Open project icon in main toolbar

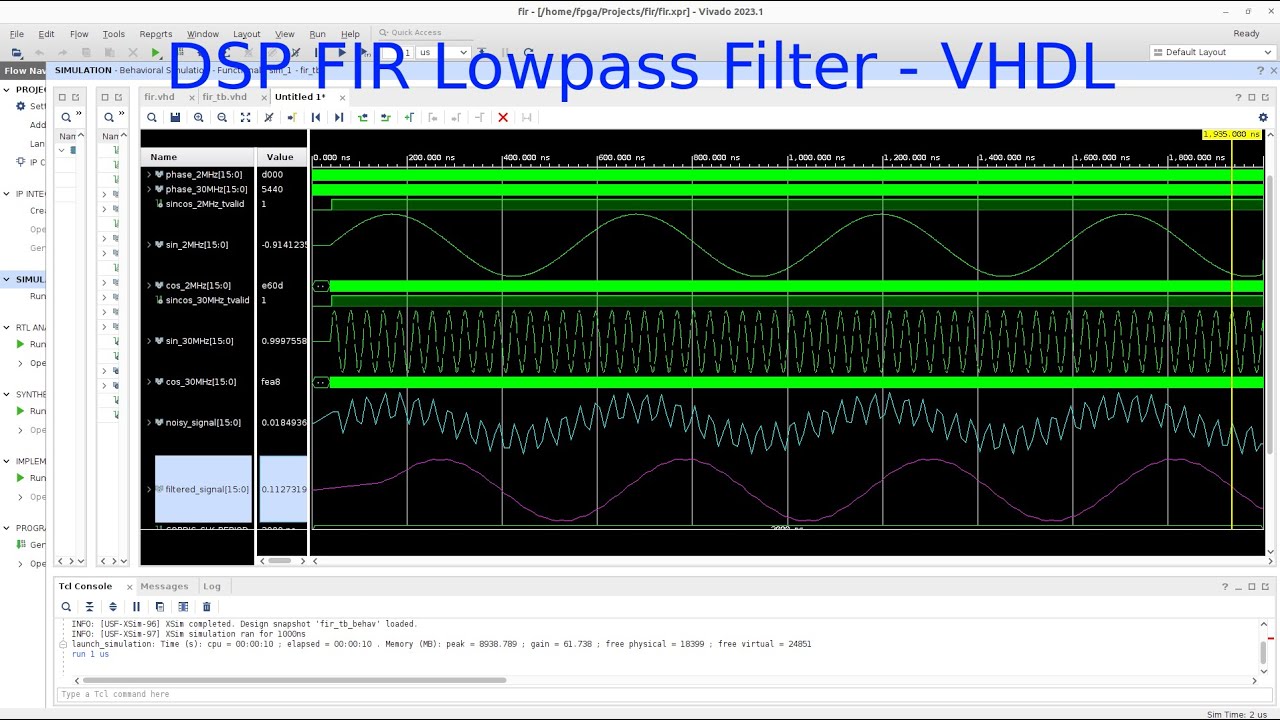pyautogui.click(x=16, y=52)
